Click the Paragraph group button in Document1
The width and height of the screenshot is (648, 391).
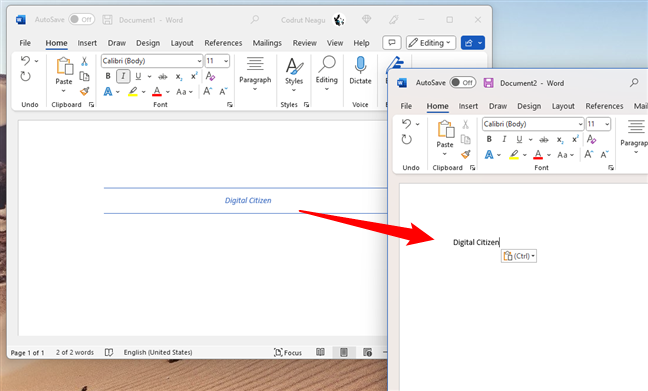(x=255, y=74)
